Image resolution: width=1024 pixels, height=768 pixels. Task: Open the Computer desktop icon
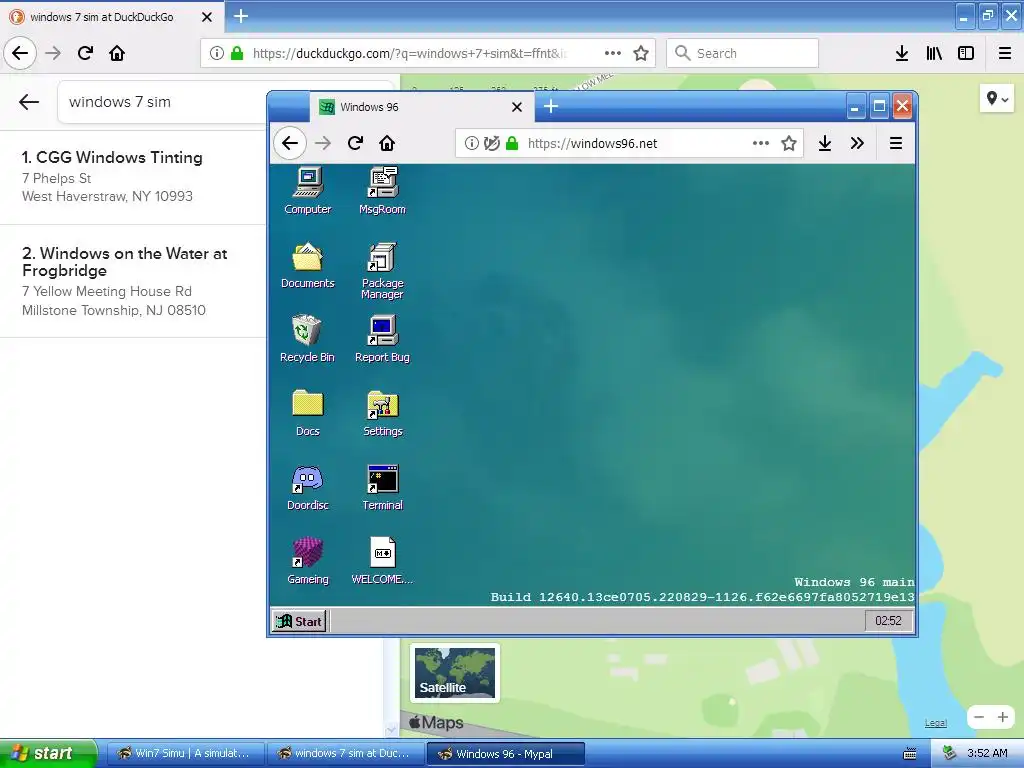pyautogui.click(x=308, y=190)
